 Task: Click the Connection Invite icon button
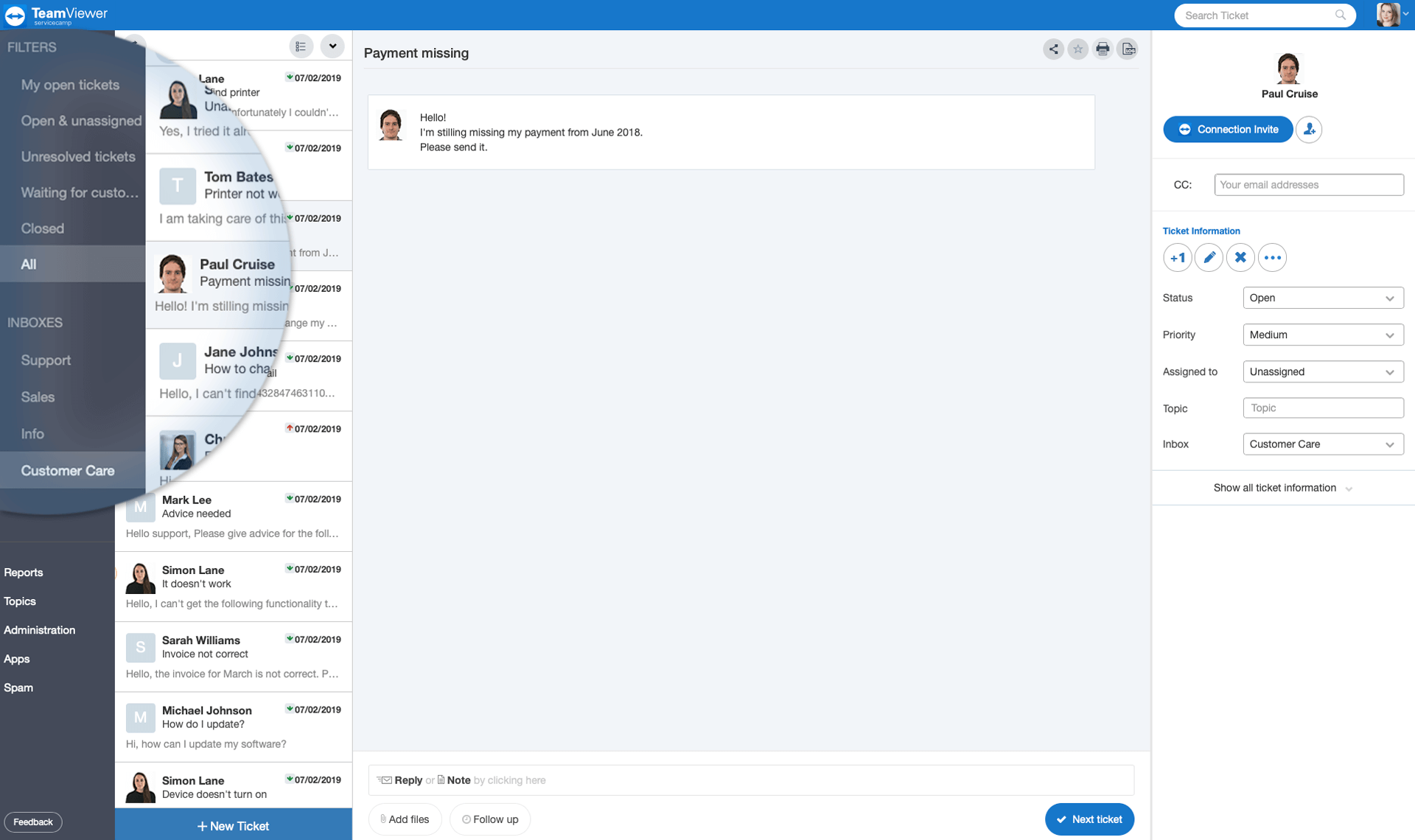[x=1184, y=128]
